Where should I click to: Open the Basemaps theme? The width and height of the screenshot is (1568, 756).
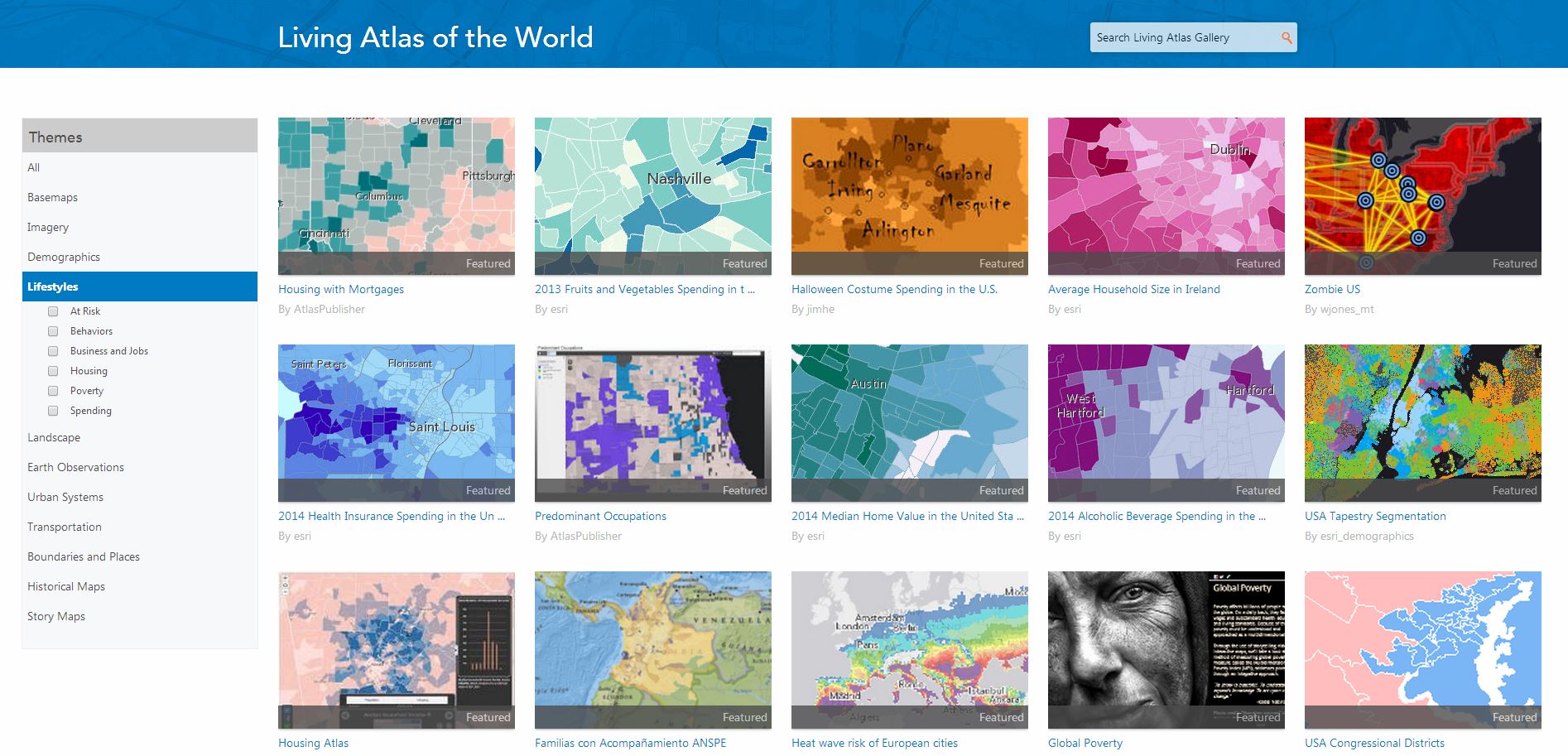tap(140, 197)
